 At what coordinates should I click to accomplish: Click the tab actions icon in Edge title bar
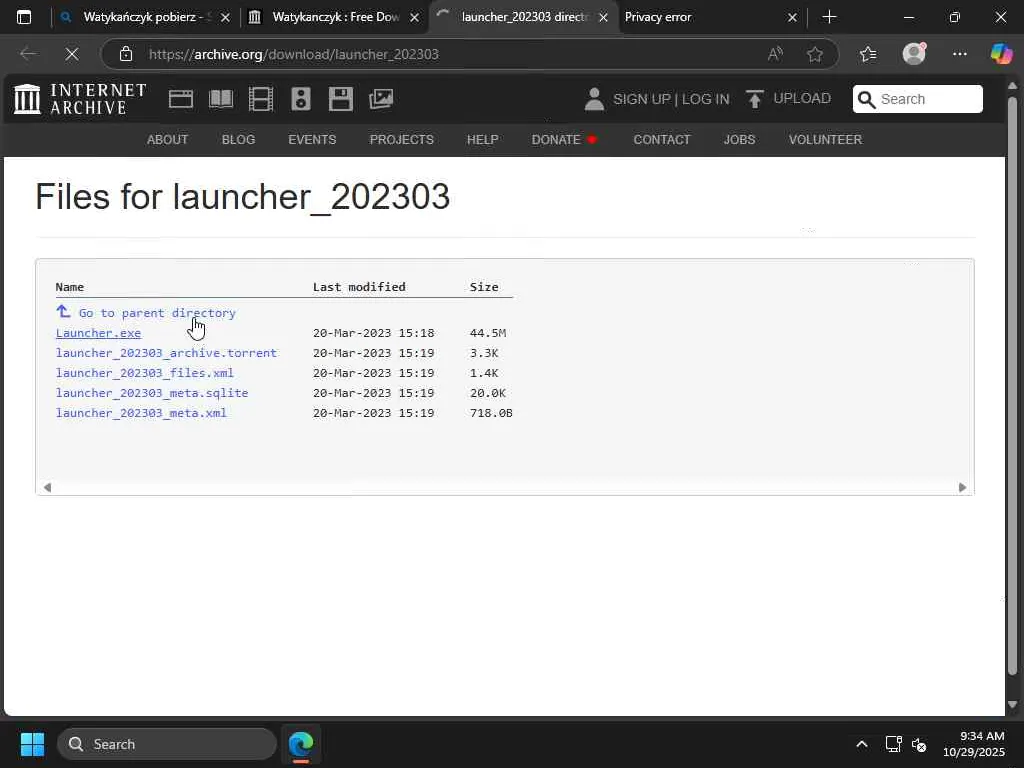24,17
